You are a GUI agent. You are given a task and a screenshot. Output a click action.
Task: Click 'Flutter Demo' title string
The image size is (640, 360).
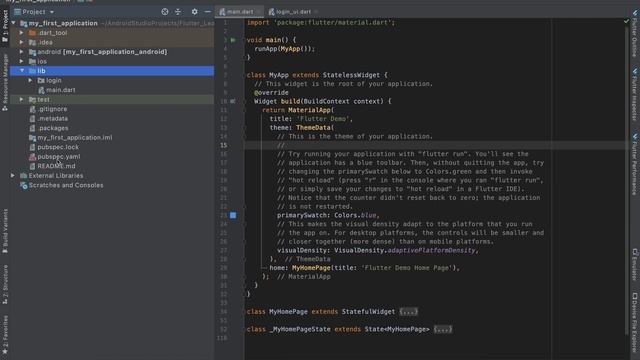click(323, 119)
